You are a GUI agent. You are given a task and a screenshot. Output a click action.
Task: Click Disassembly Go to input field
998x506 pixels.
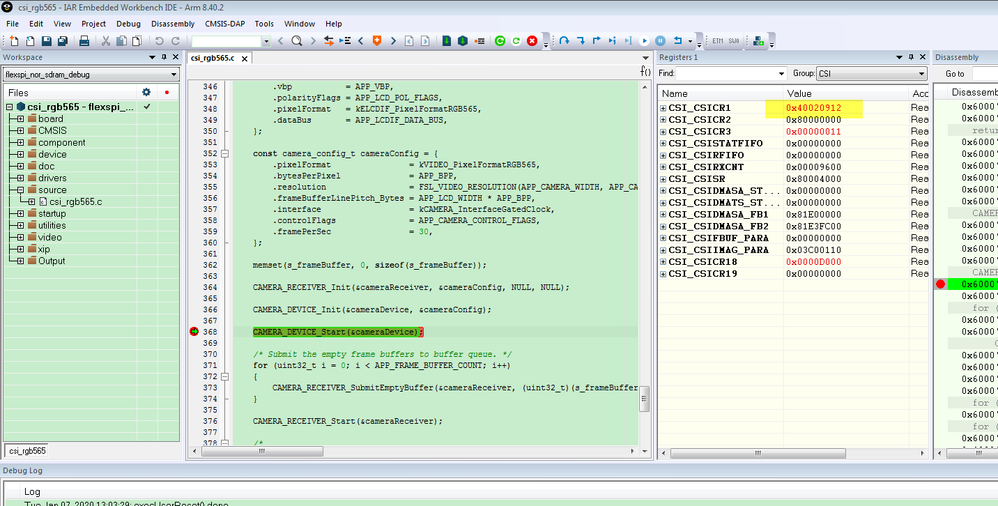point(985,74)
